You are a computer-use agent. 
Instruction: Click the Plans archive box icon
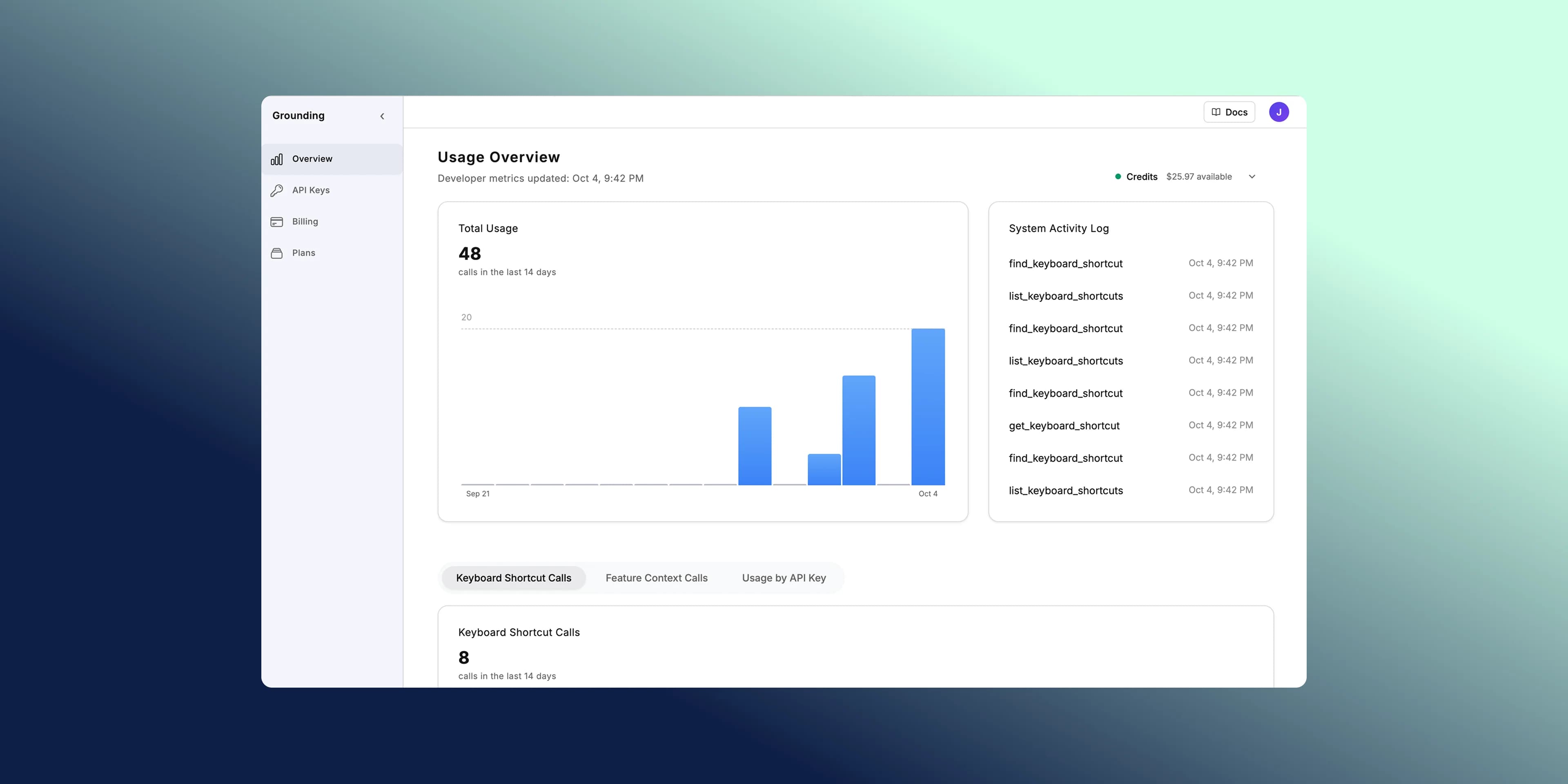[276, 253]
